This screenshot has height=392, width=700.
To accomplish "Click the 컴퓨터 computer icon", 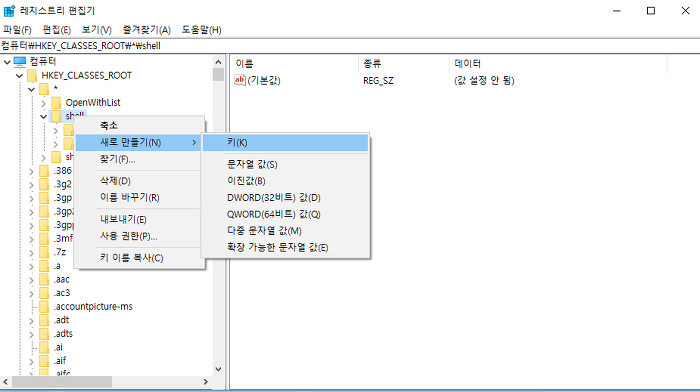I will point(20,62).
